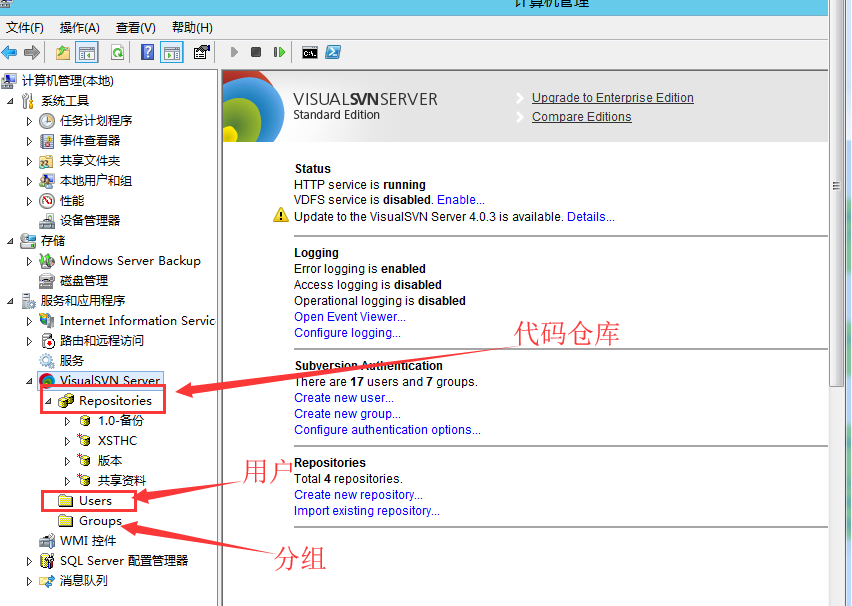852x606 pixels.
Task: Select the 性能 monitor icon
Action: 47,201
